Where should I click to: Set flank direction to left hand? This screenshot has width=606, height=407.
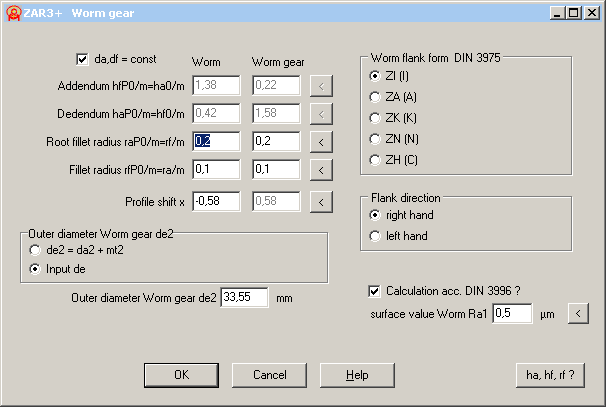[x=375, y=236]
